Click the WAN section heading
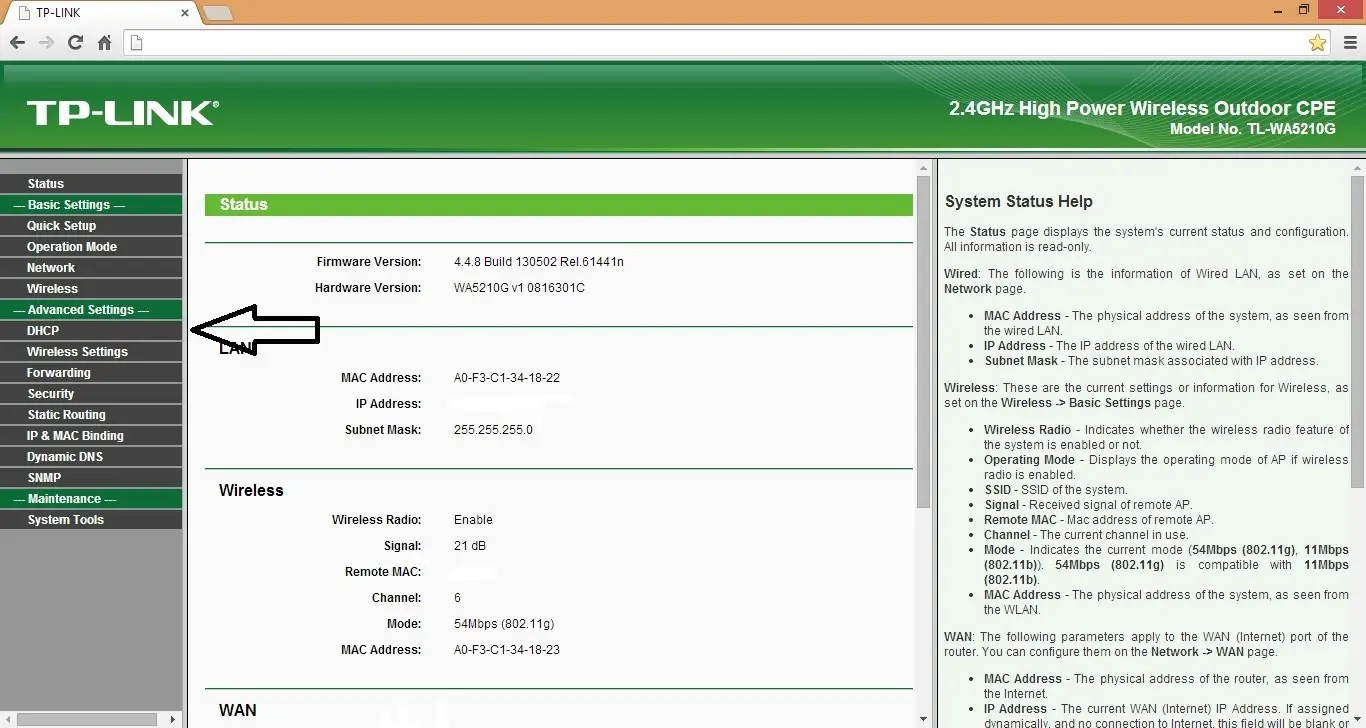Viewport: 1366px width, 728px height. [x=238, y=710]
